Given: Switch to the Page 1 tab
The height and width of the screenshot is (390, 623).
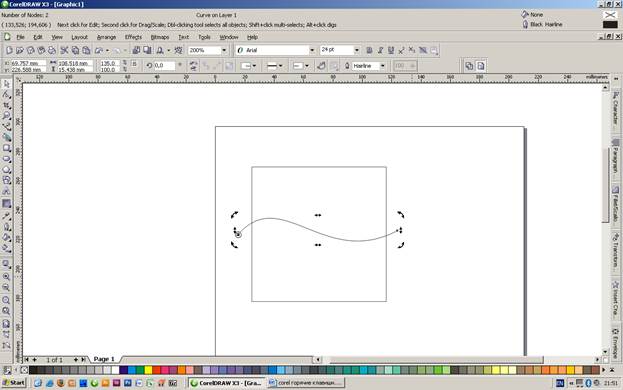Looking at the screenshot, I should point(104,359).
